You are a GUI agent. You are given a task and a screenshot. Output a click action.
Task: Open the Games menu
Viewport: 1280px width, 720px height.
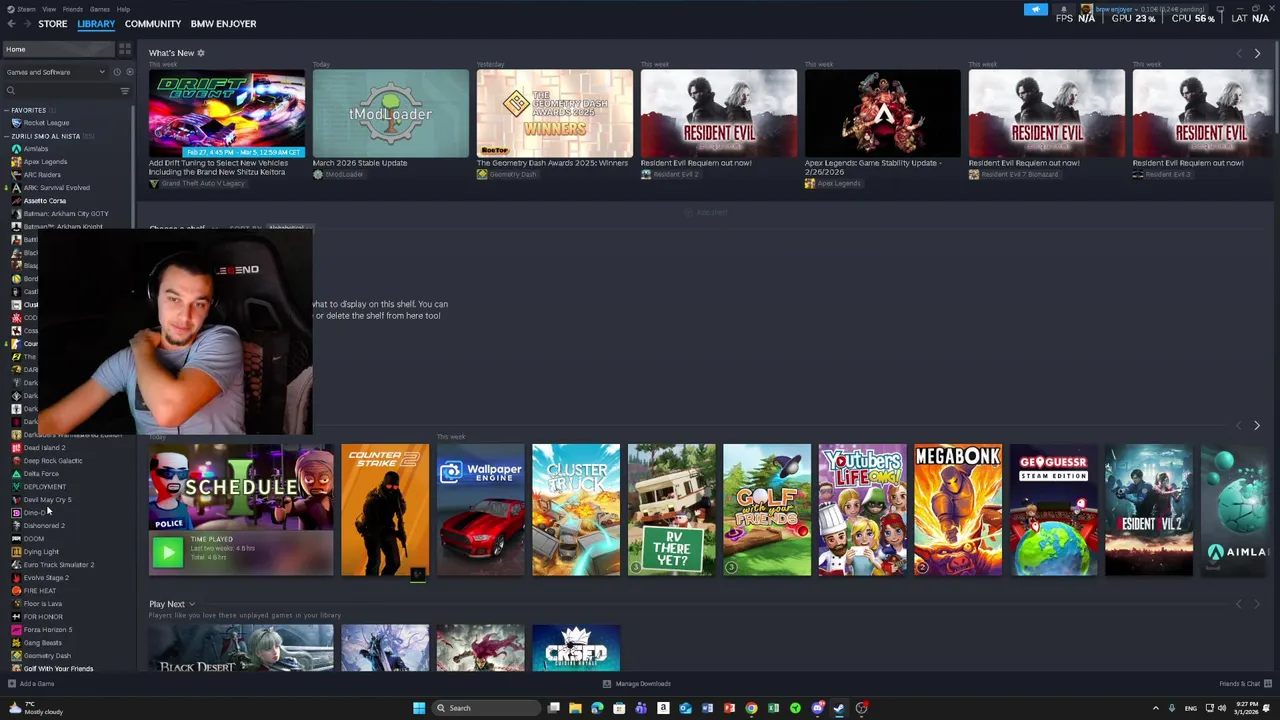click(100, 9)
